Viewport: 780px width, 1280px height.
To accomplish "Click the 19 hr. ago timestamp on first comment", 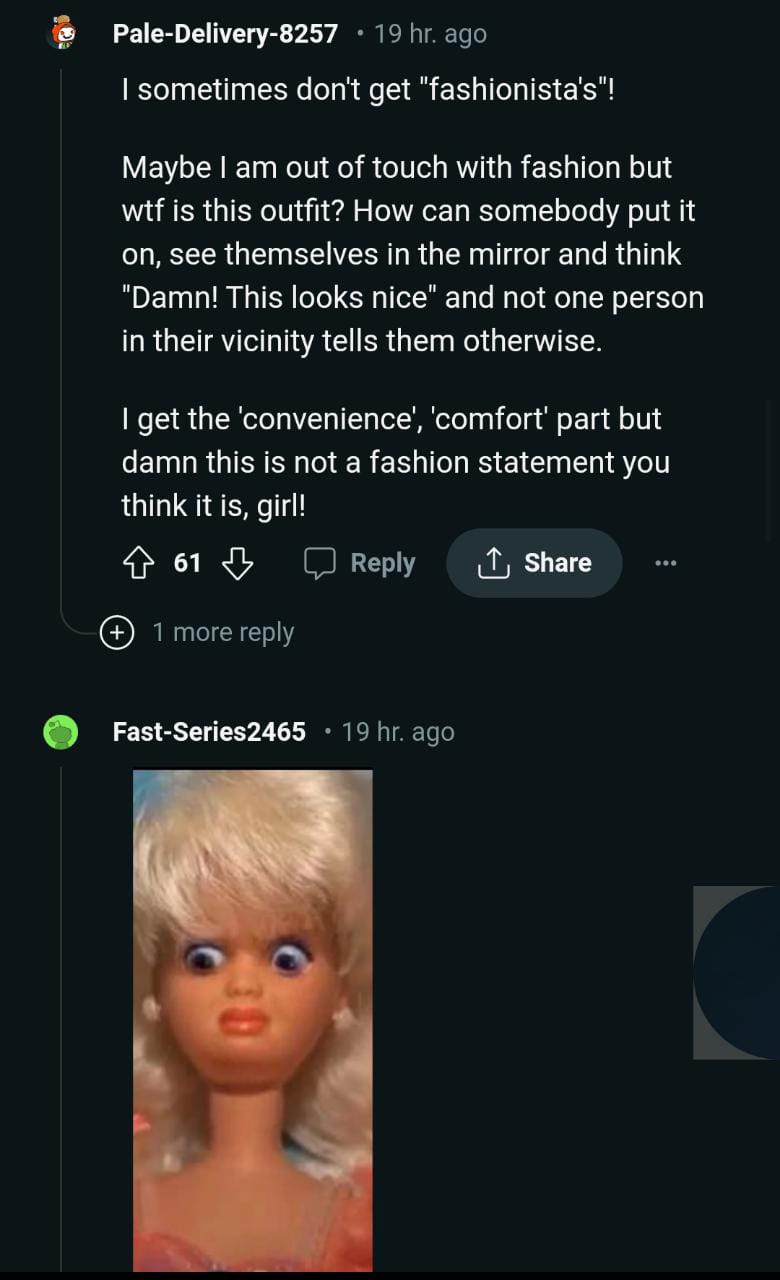I will point(430,34).
